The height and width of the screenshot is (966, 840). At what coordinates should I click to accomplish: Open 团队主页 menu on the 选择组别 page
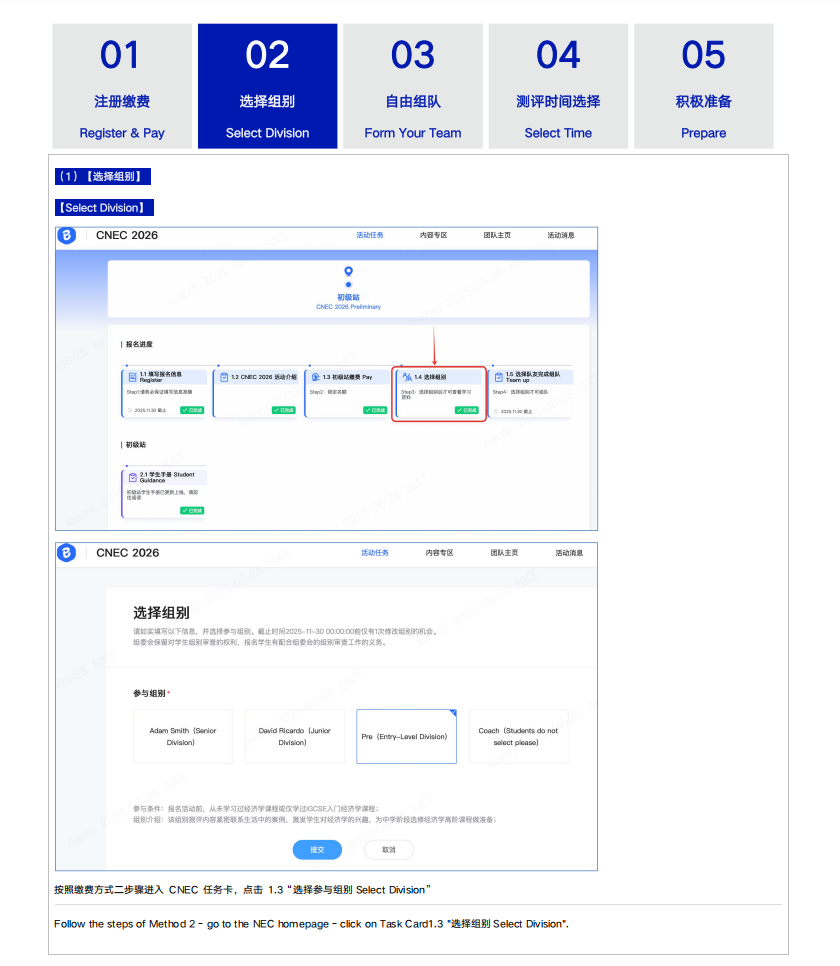(504, 553)
